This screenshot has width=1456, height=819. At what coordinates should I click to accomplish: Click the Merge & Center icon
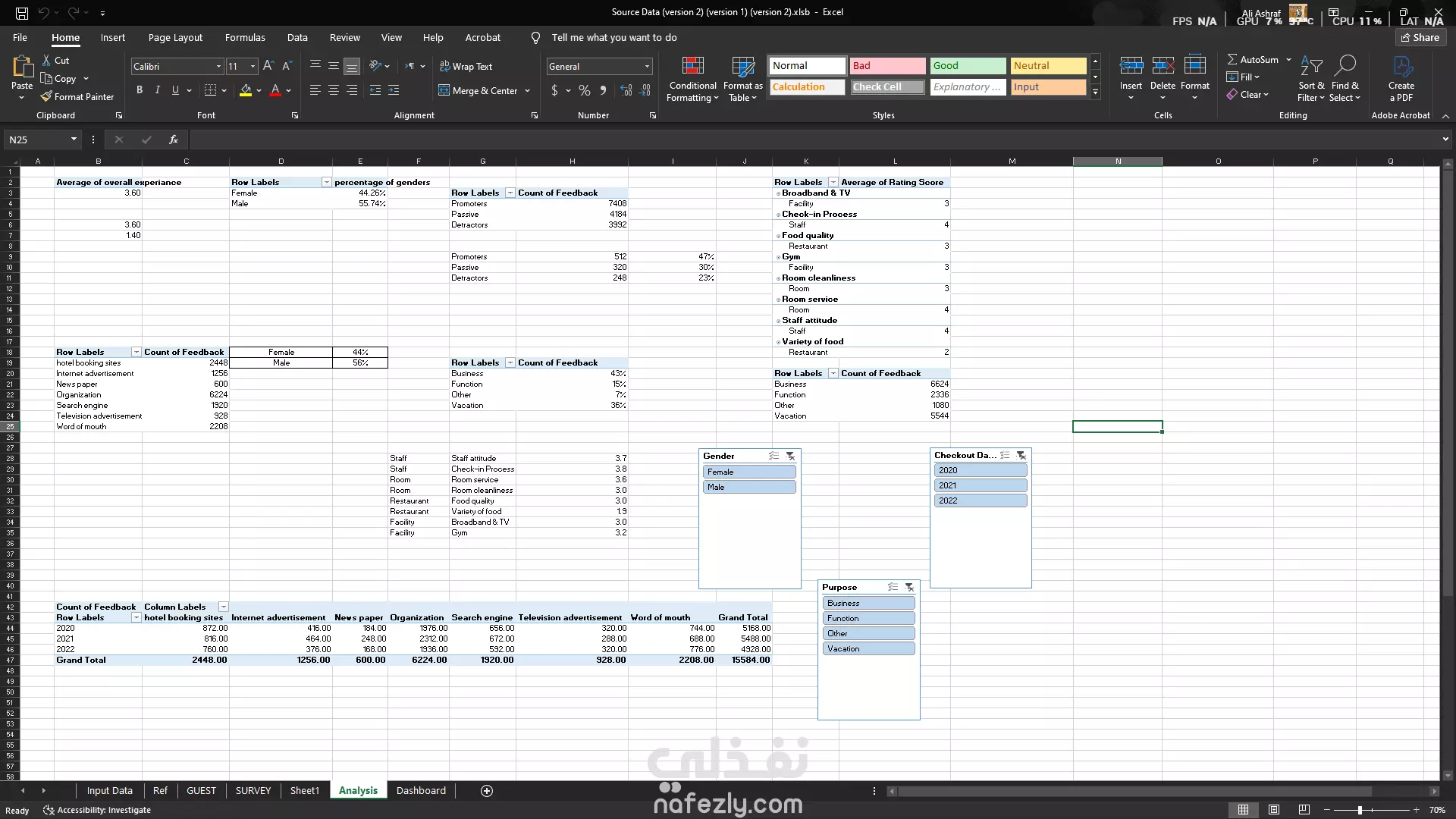(x=444, y=90)
